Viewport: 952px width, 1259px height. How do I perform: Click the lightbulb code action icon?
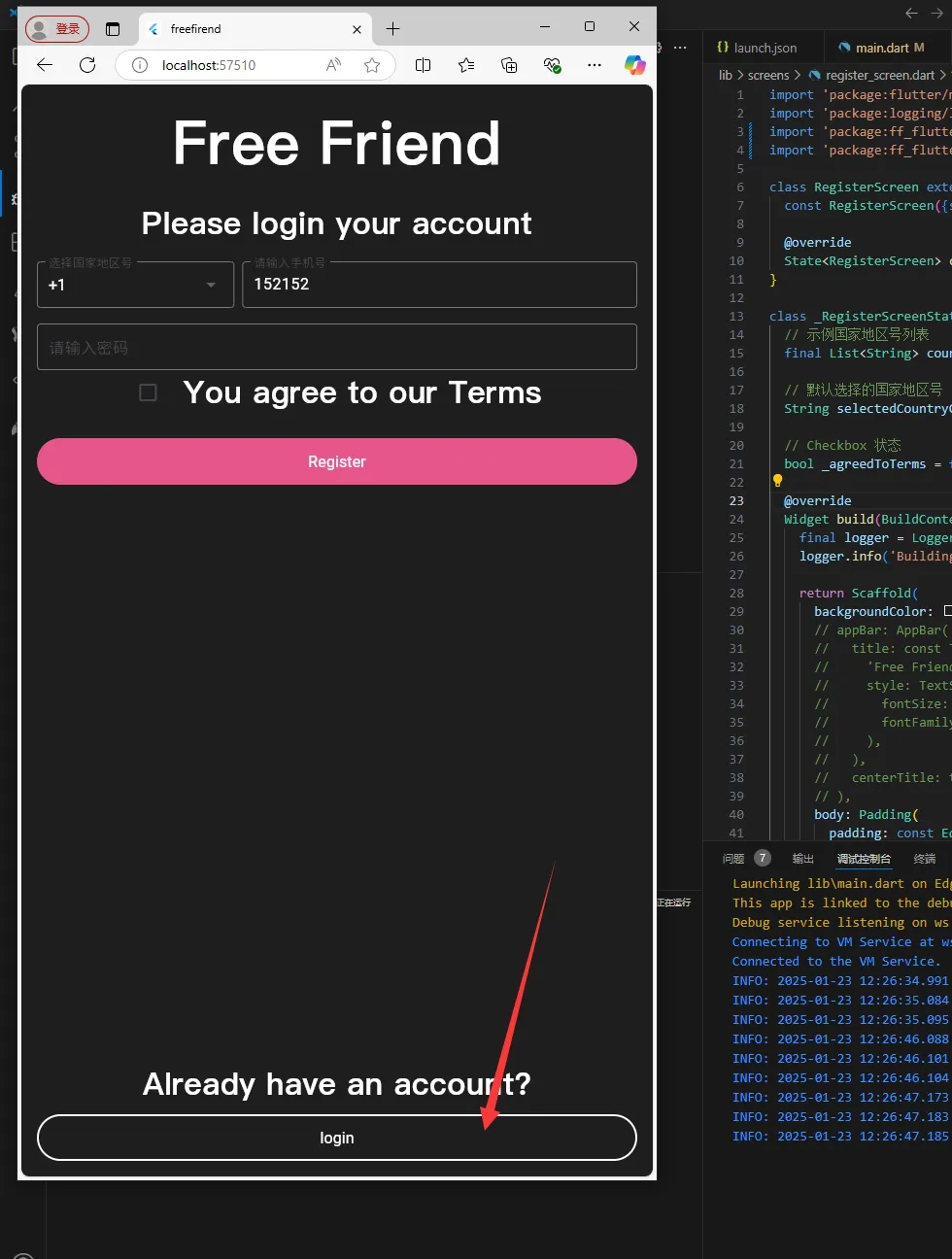pos(777,480)
